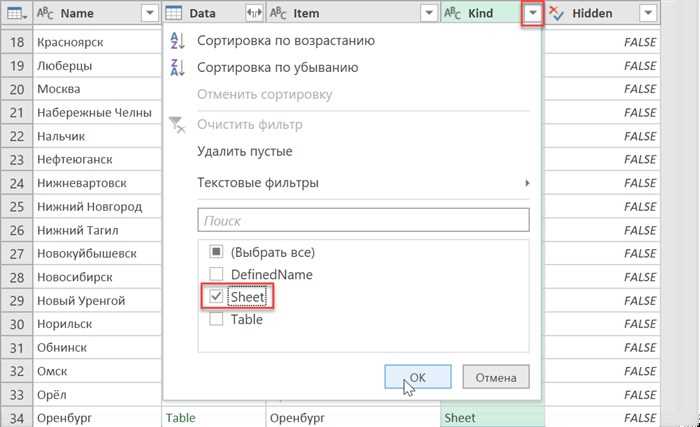Viewport: 700px width, 427px height.
Task: Click the table type icon of Data column
Action: (174, 13)
